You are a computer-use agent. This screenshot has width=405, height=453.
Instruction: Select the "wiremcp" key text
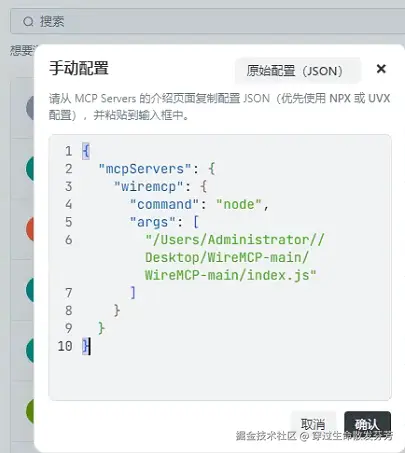pyautogui.click(x=149, y=187)
